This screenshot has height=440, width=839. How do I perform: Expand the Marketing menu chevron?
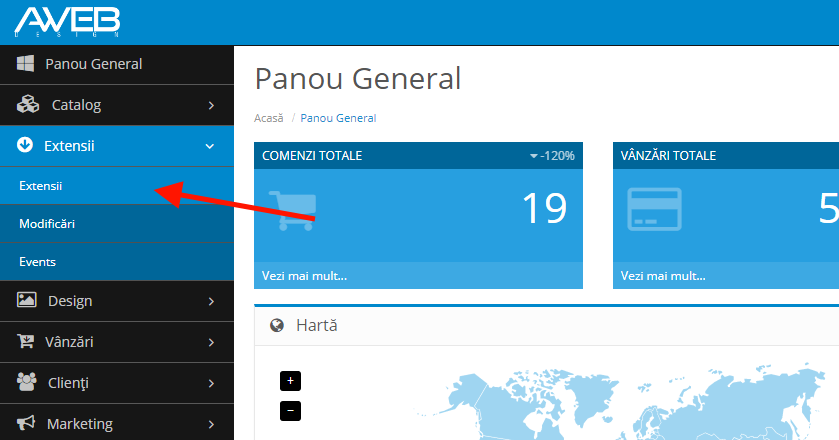pyautogui.click(x=210, y=424)
